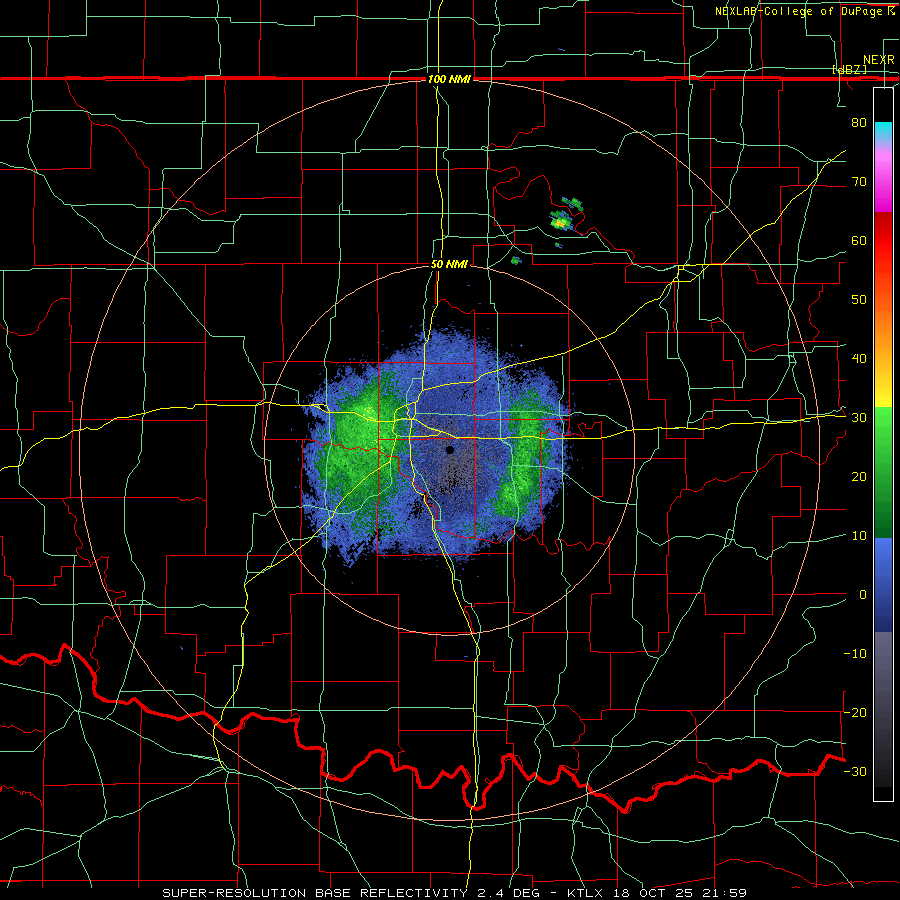Click the 80 value on the dBZ scale
Image resolution: width=900 pixels, height=900 pixels.
click(x=859, y=123)
